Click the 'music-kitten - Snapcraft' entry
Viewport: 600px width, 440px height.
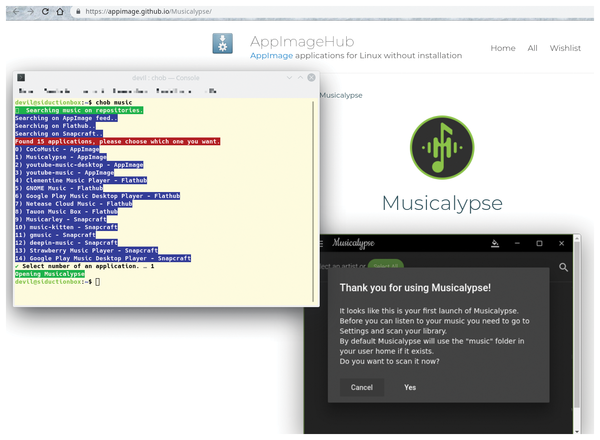coord(66,227)
